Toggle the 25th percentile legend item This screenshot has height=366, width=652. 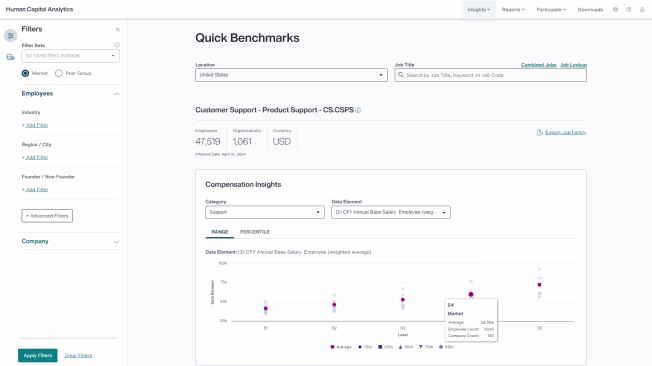tap(385, 347)
